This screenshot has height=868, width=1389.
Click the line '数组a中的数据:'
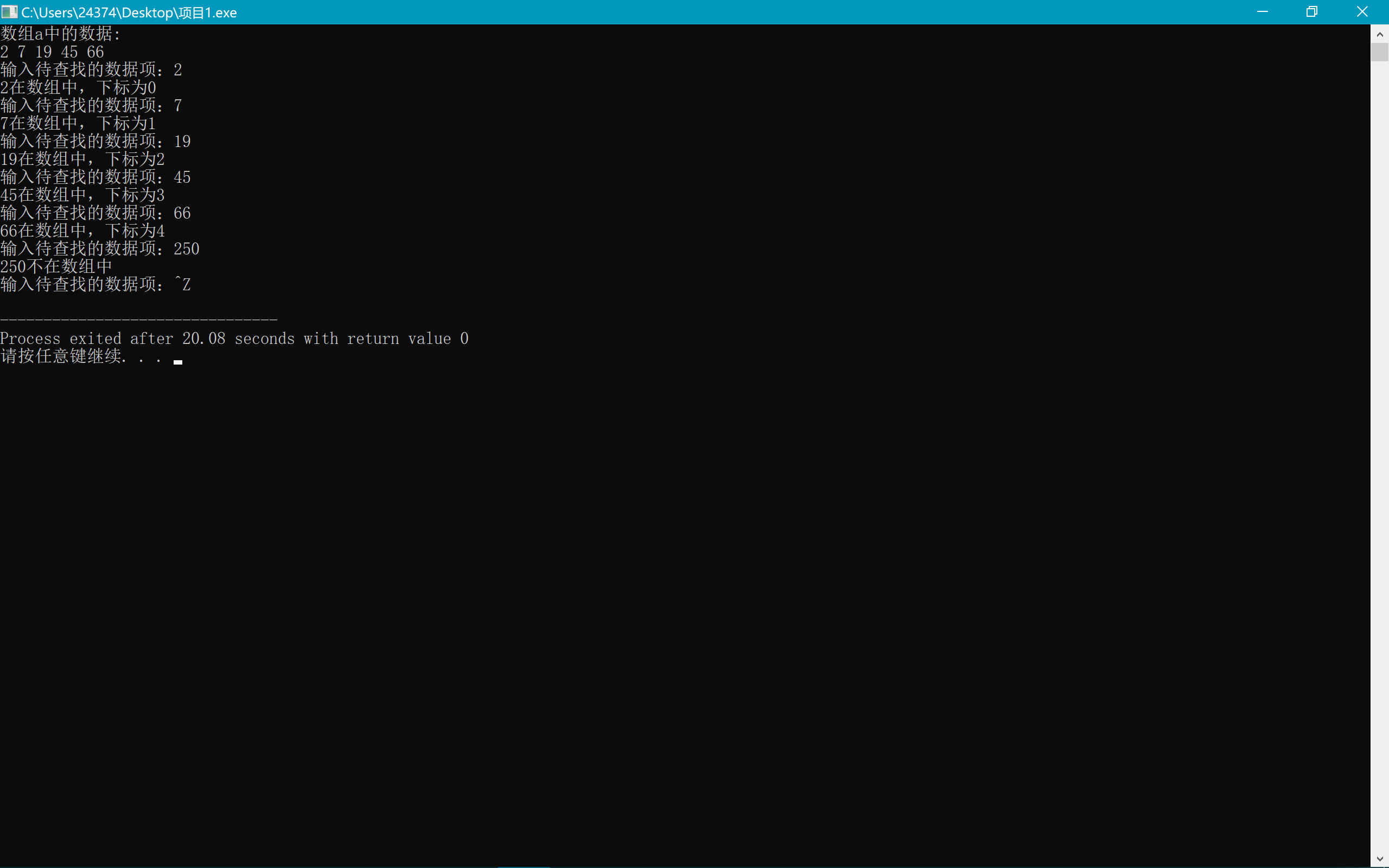[x=60, y=34]
